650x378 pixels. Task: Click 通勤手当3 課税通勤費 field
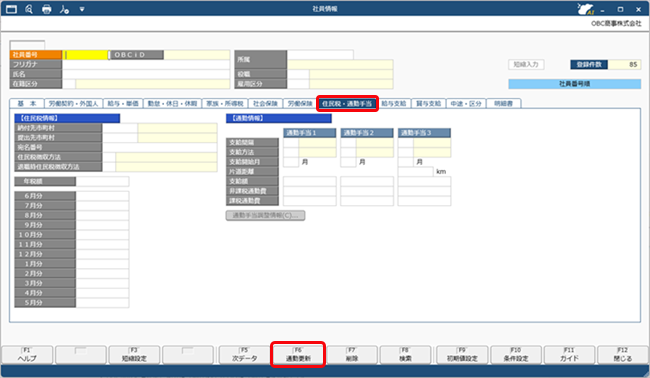click(x=424, y=201)
